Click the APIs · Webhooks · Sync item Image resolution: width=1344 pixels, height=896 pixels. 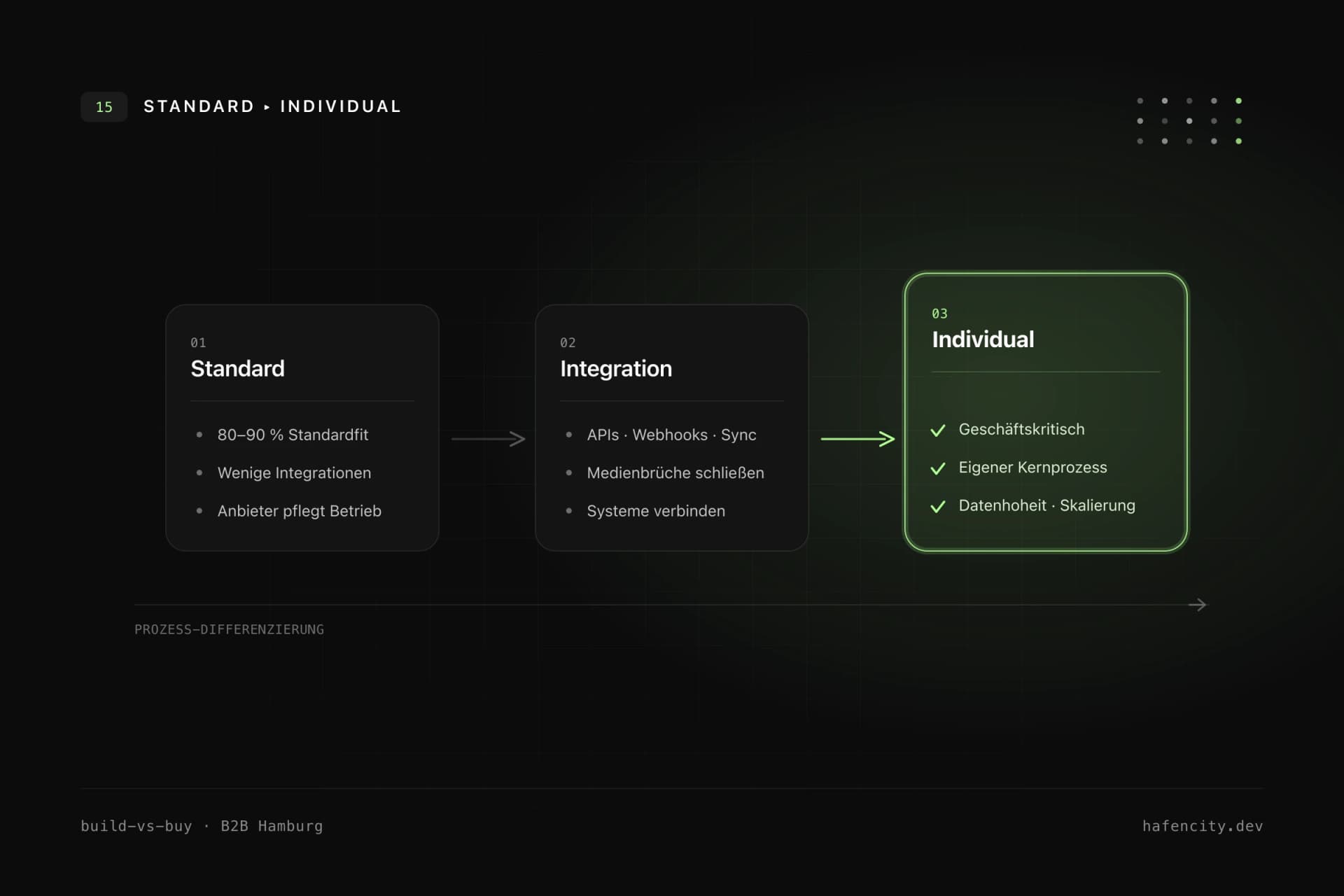[x=671, y=435]
